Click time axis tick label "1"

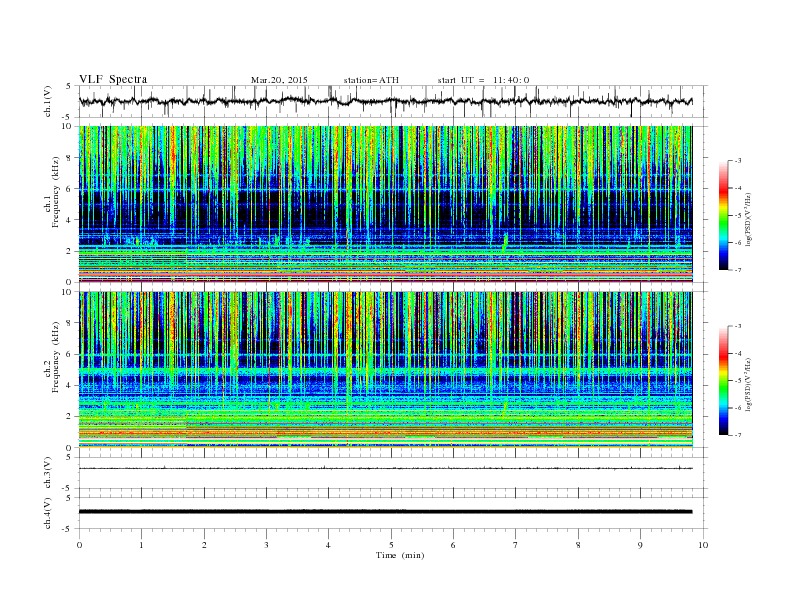coord(141,545)
